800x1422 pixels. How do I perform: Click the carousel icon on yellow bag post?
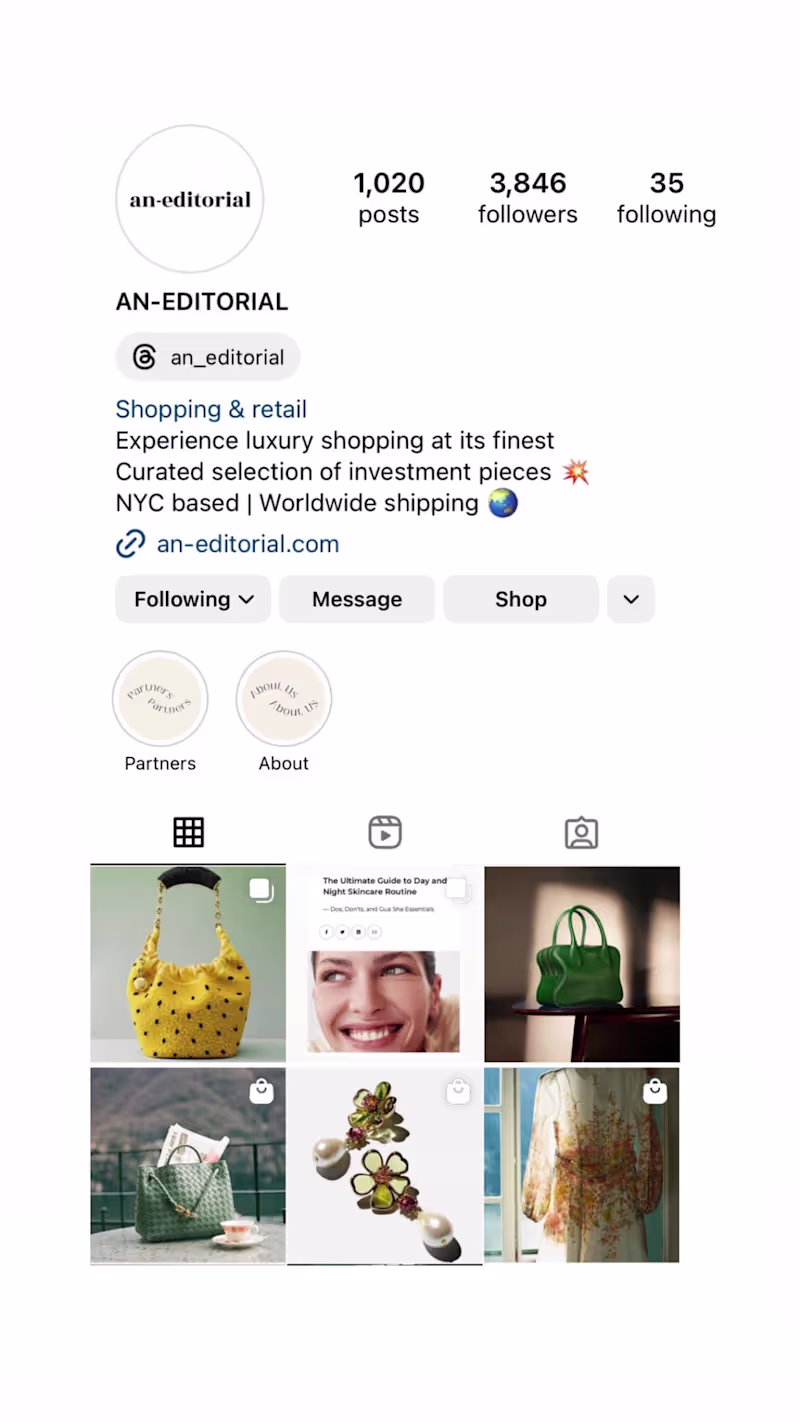(261, 890)
